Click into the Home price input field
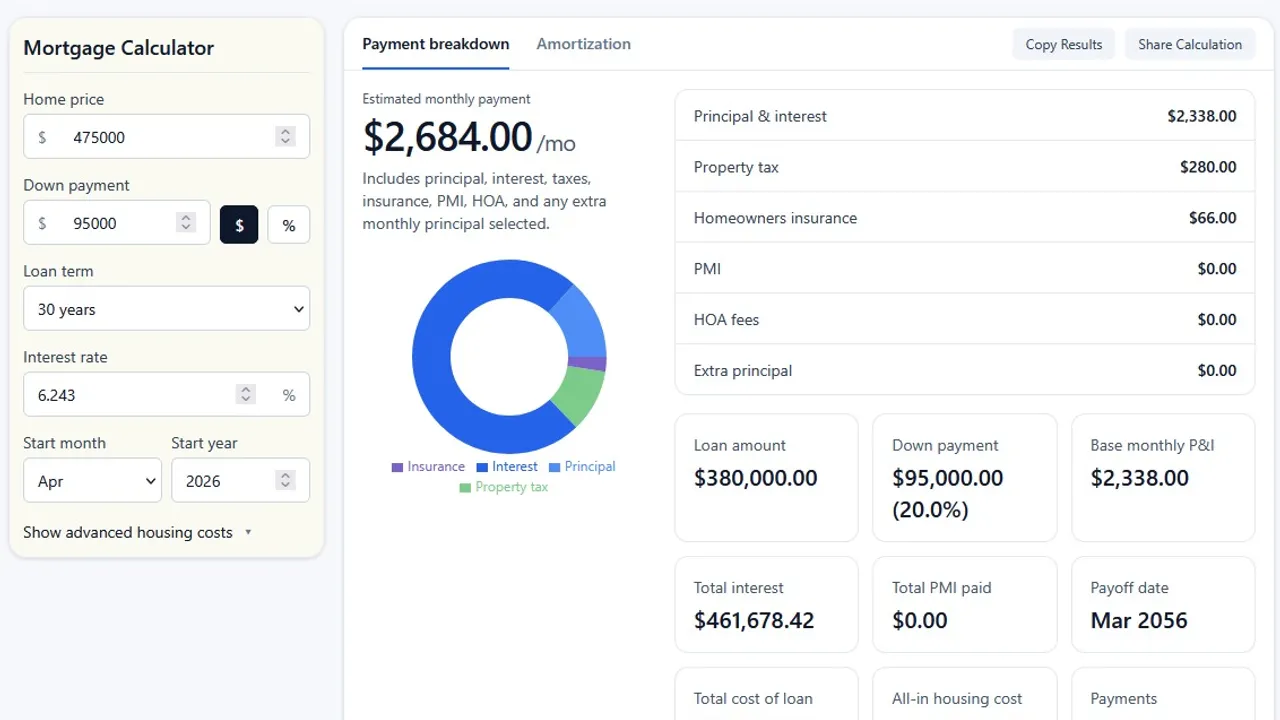1280x720 pixels. 166,137
